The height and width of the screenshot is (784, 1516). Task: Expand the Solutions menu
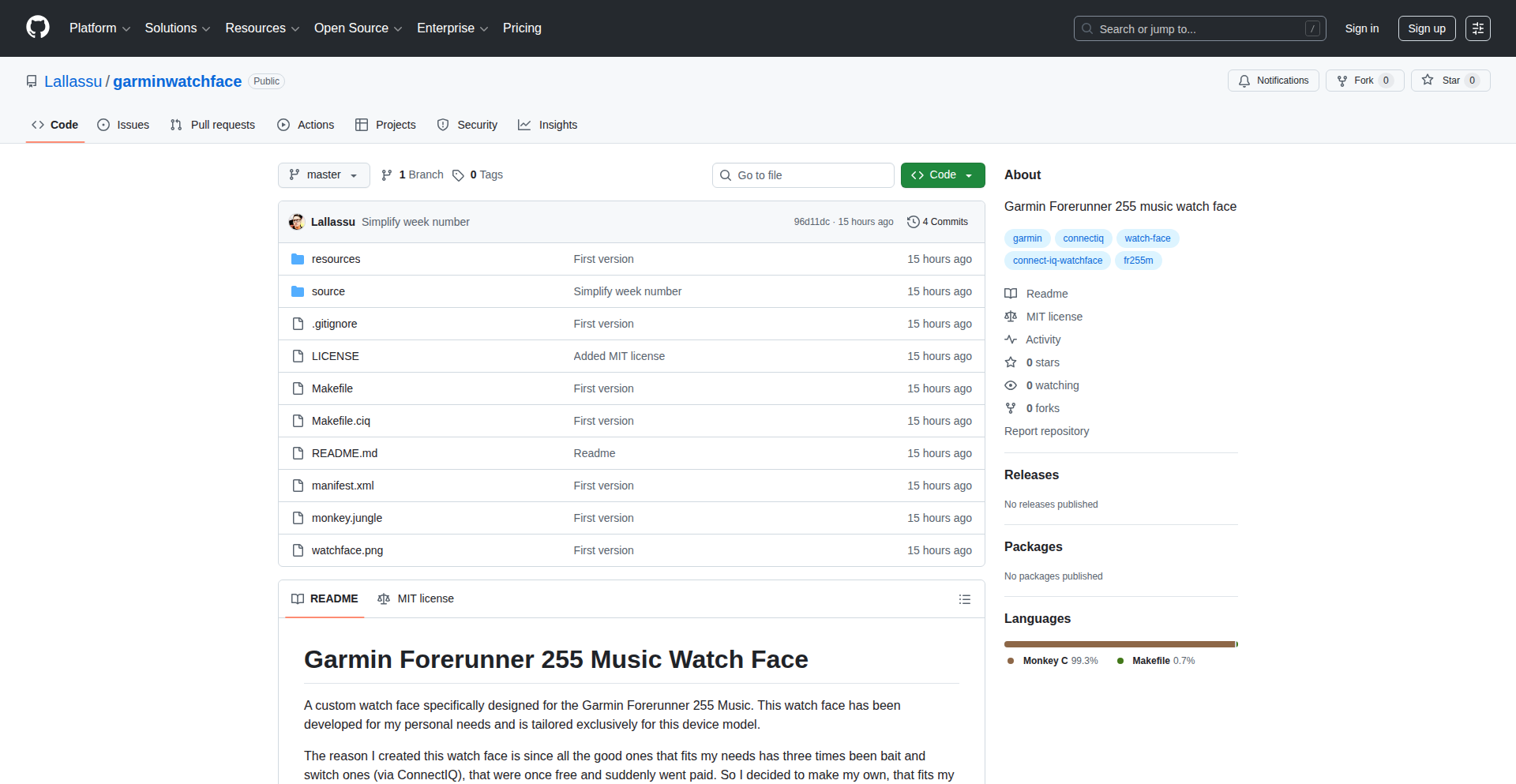point(177,28)
